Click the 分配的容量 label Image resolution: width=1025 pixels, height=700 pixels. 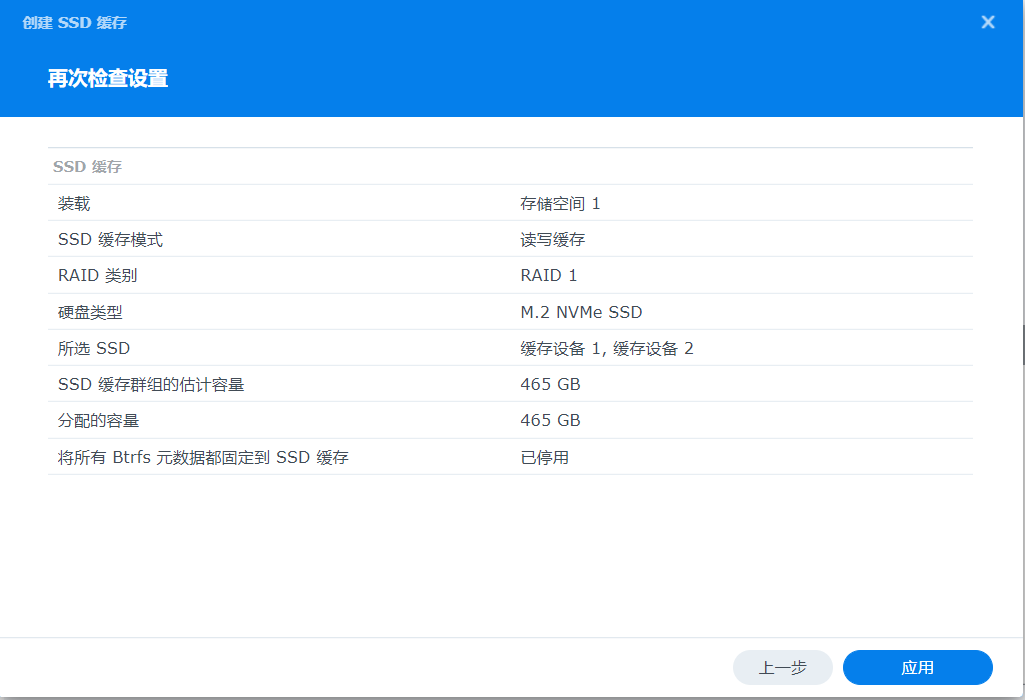pos(98,420)
